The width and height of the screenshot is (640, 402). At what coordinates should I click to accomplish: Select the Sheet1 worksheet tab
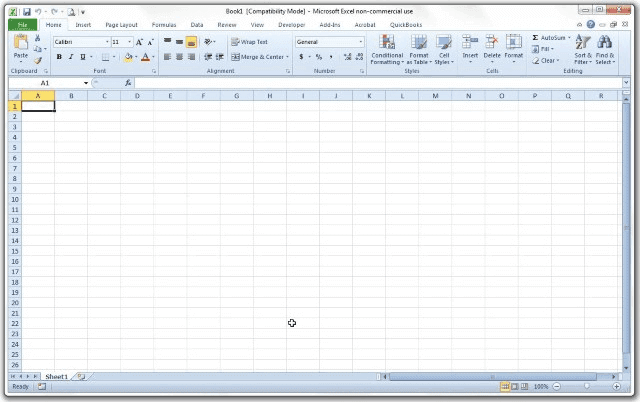click(56, 376)
